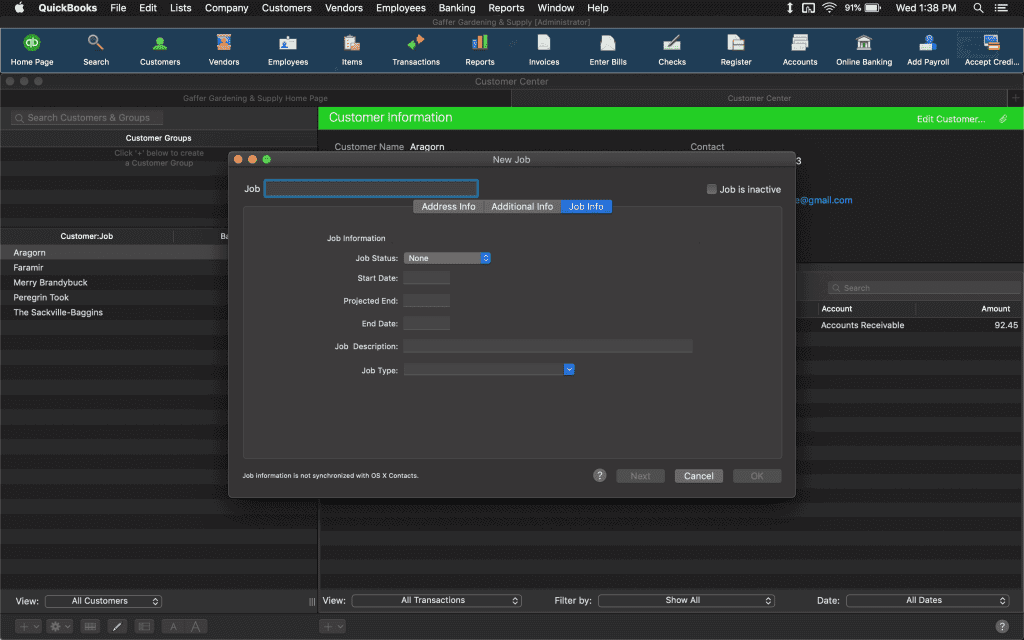Switch to the Address Info tab
The image size is (1024, 640).
(x=448, y=206)
